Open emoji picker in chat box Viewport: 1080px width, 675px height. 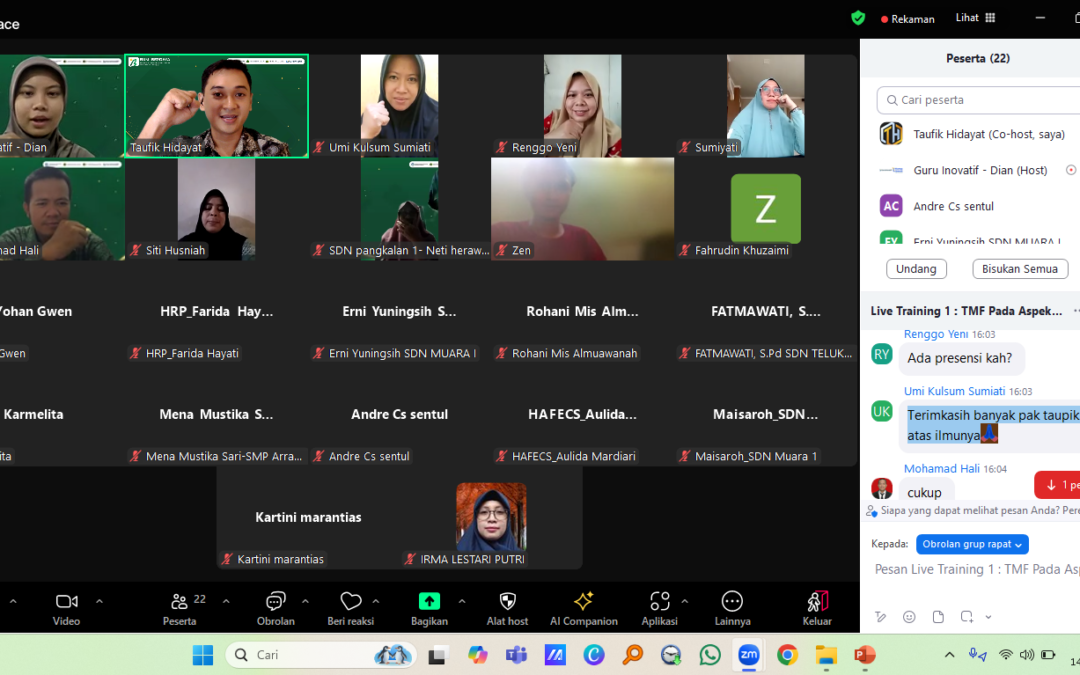point(909,616)
